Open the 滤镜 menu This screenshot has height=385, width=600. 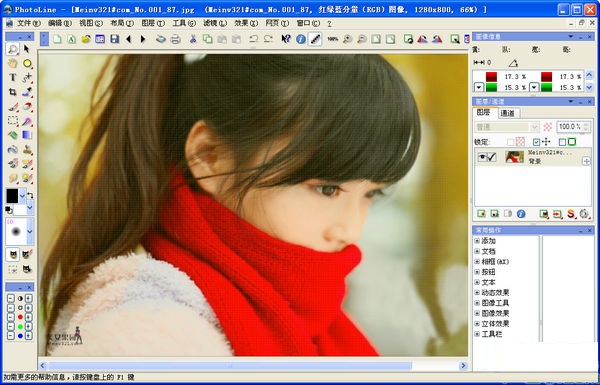pyautogui.click(x=215, y=23)
